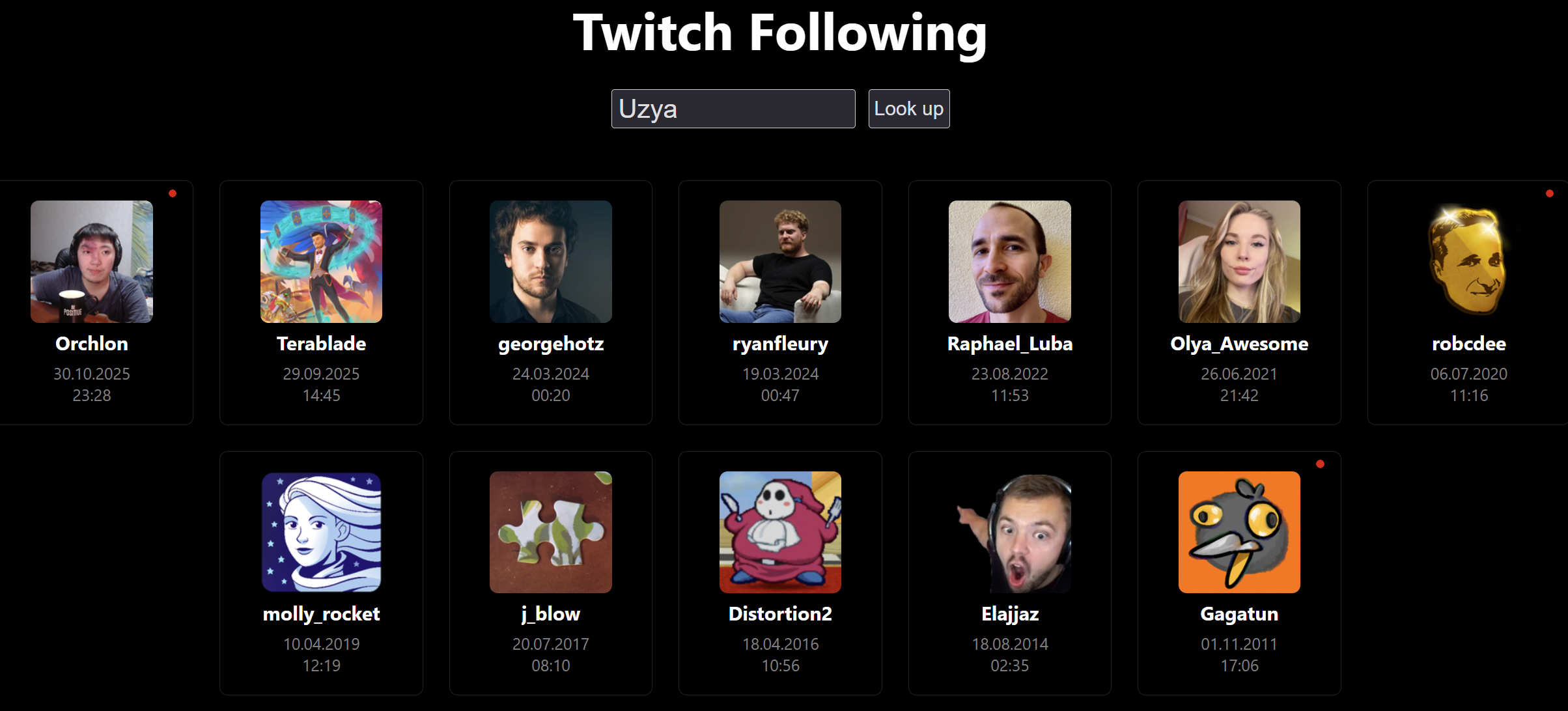Click the red live dot on robcdee's card

pos(1550,193)
